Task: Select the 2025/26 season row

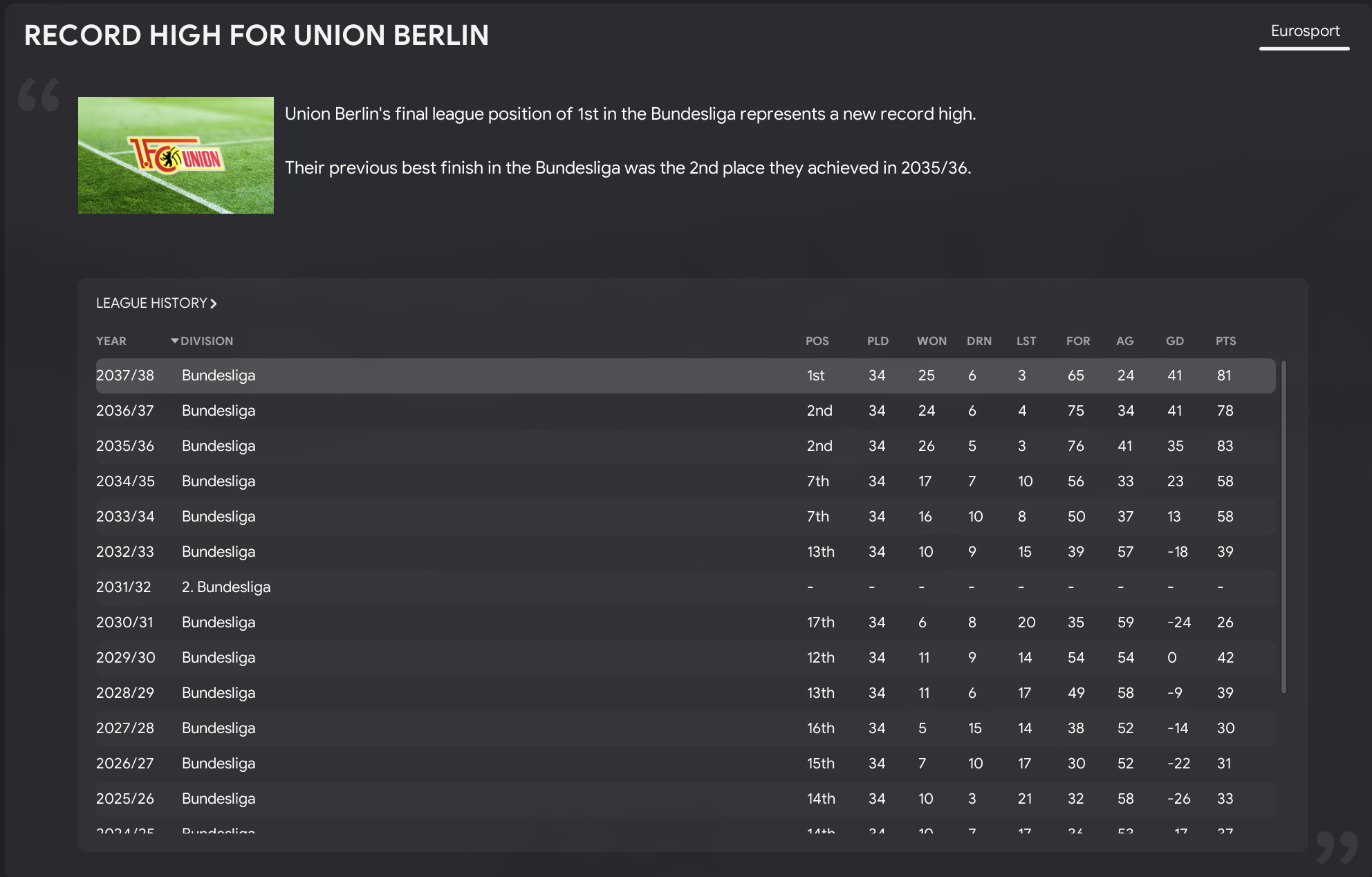Action: 685,799
